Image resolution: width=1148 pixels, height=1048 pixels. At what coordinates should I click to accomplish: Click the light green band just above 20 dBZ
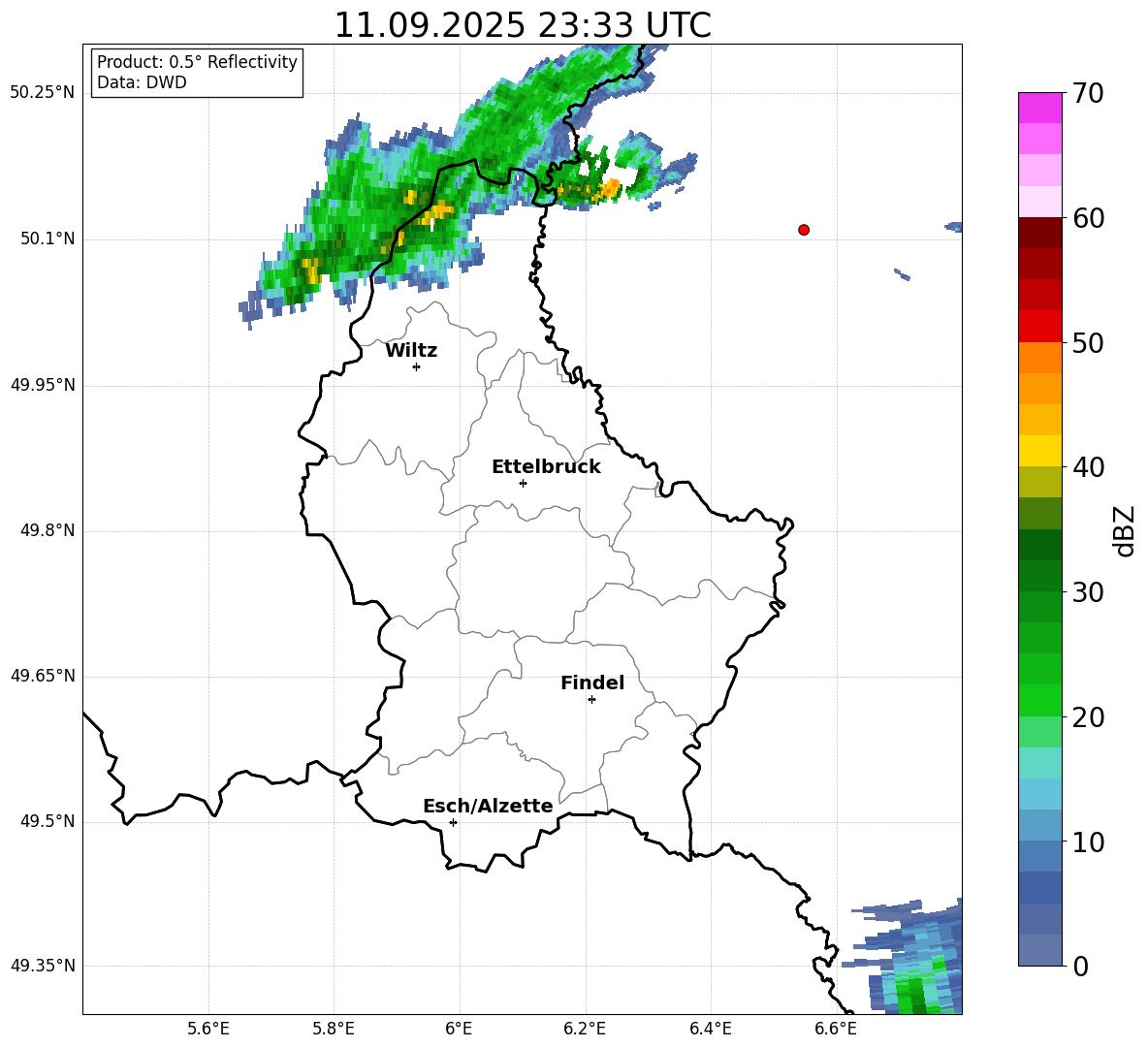click(x=1039, y=700)
